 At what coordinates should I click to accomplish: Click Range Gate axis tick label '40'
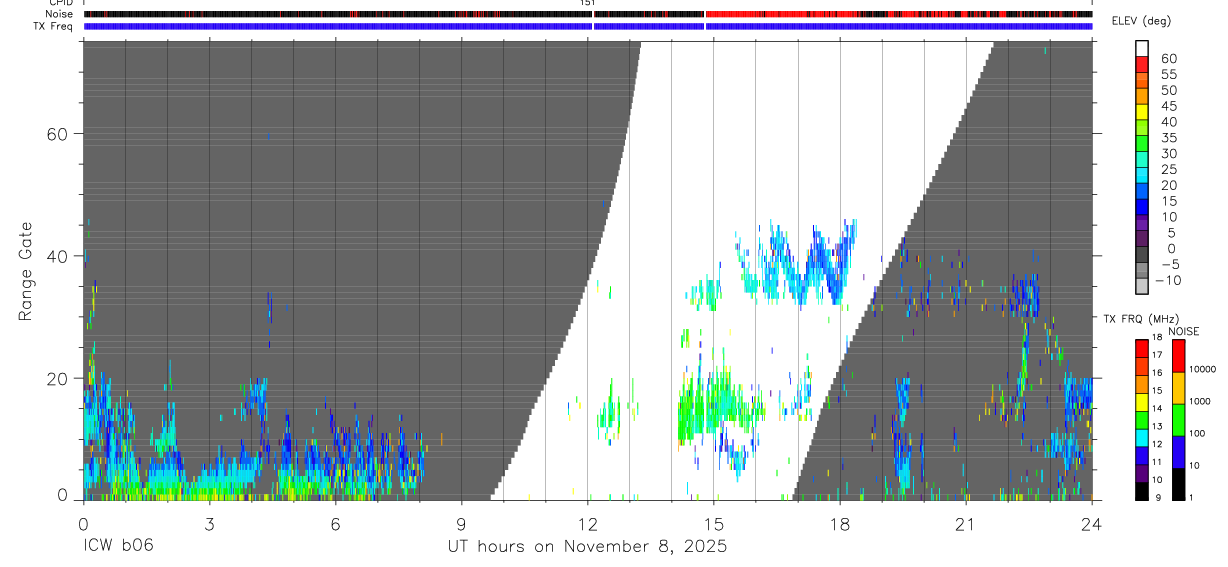56,256
